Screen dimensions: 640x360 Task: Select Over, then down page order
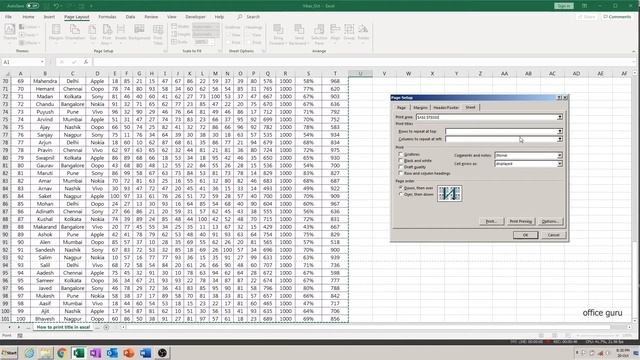(x=401, y=194)
